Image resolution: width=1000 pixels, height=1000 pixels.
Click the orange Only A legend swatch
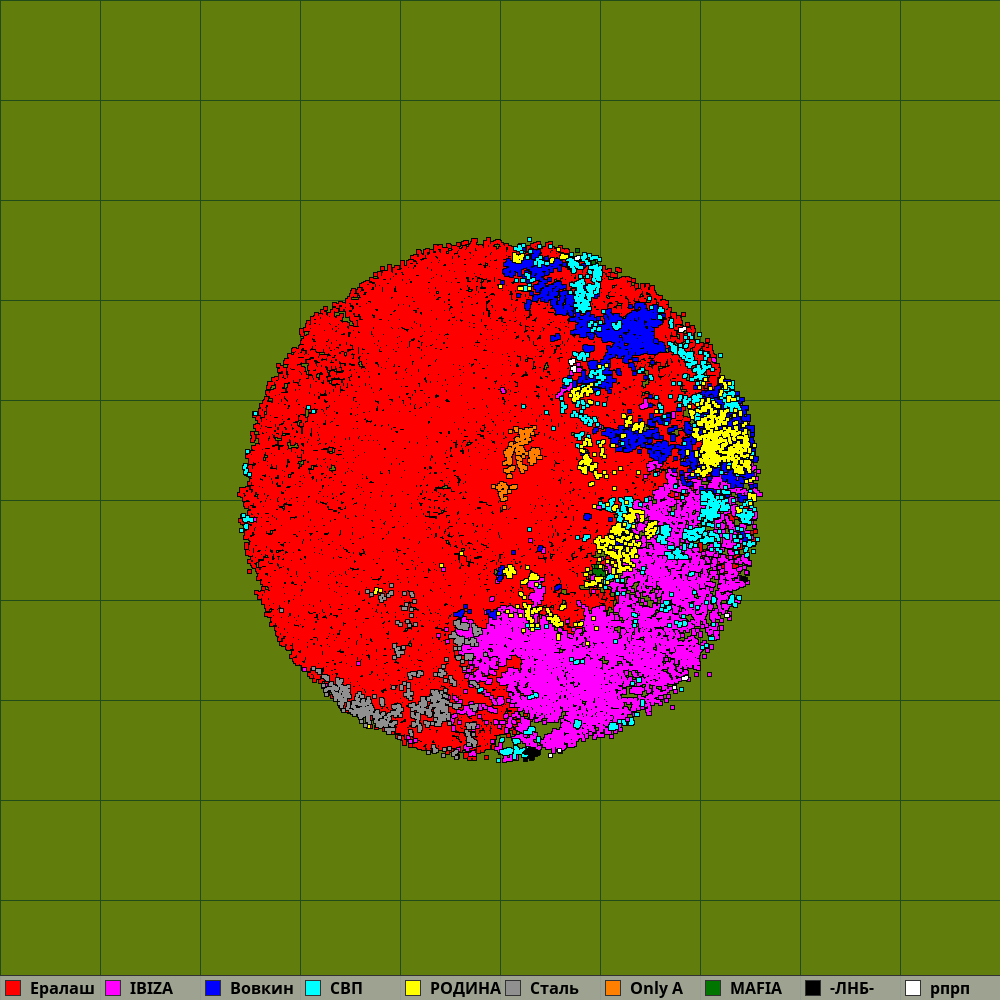(613, 988)
